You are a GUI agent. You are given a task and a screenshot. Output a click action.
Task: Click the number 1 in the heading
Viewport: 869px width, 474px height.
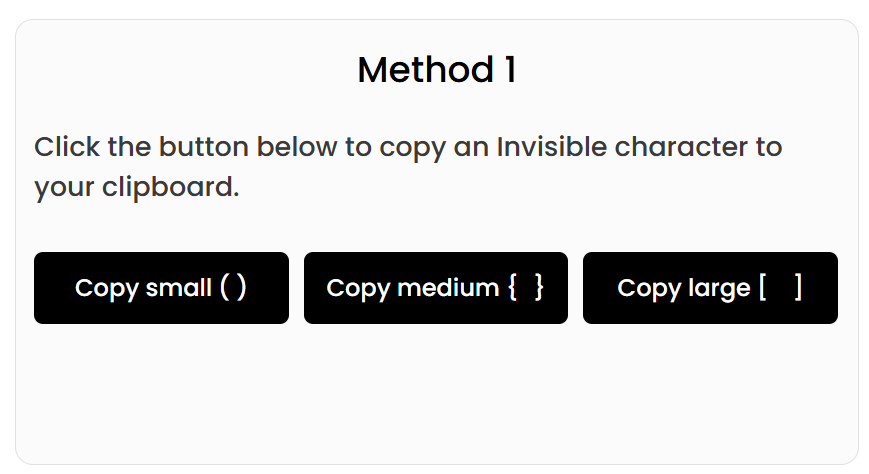[508, 70]
